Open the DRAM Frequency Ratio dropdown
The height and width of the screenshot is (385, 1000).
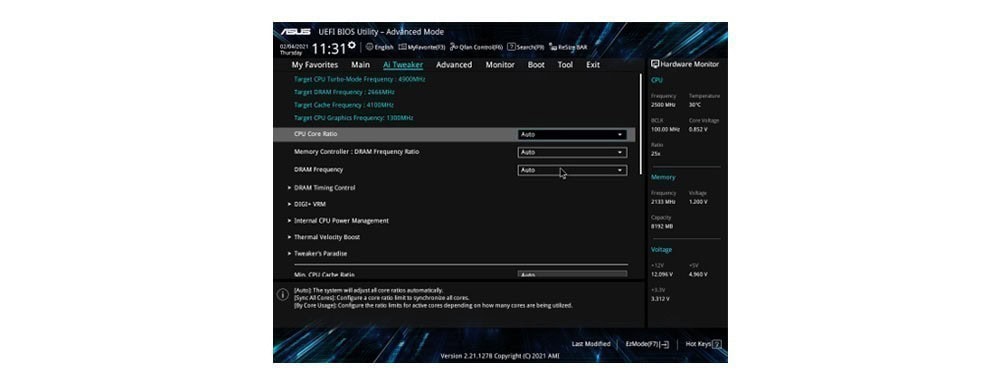(x=572, y=152)
